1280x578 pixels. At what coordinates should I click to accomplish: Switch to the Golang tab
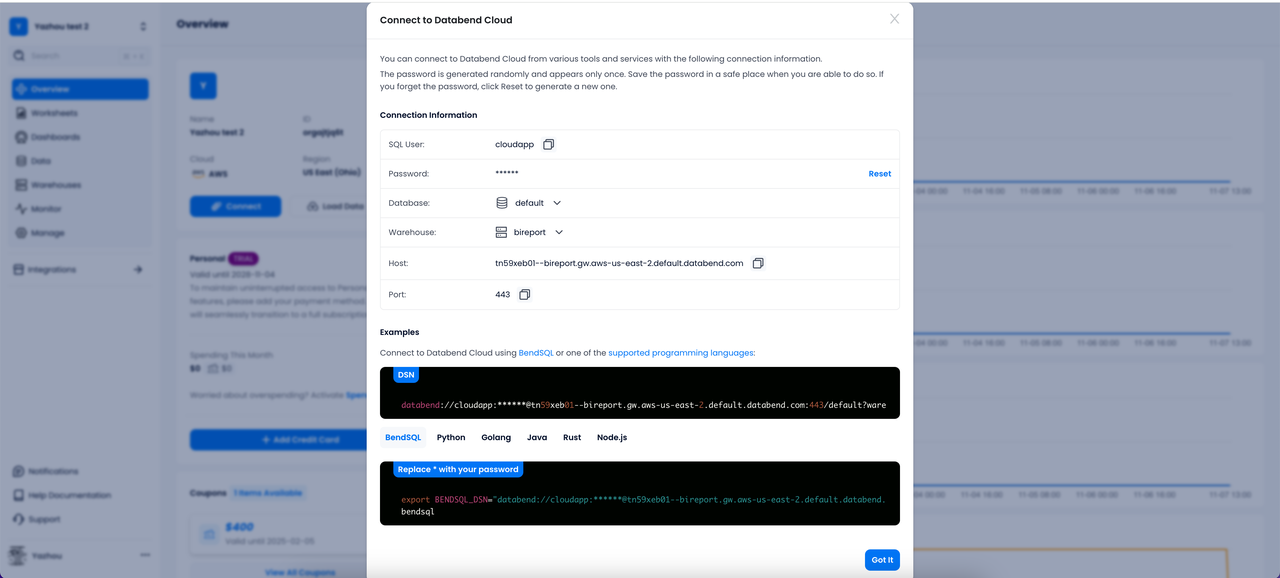pos(496,437)
